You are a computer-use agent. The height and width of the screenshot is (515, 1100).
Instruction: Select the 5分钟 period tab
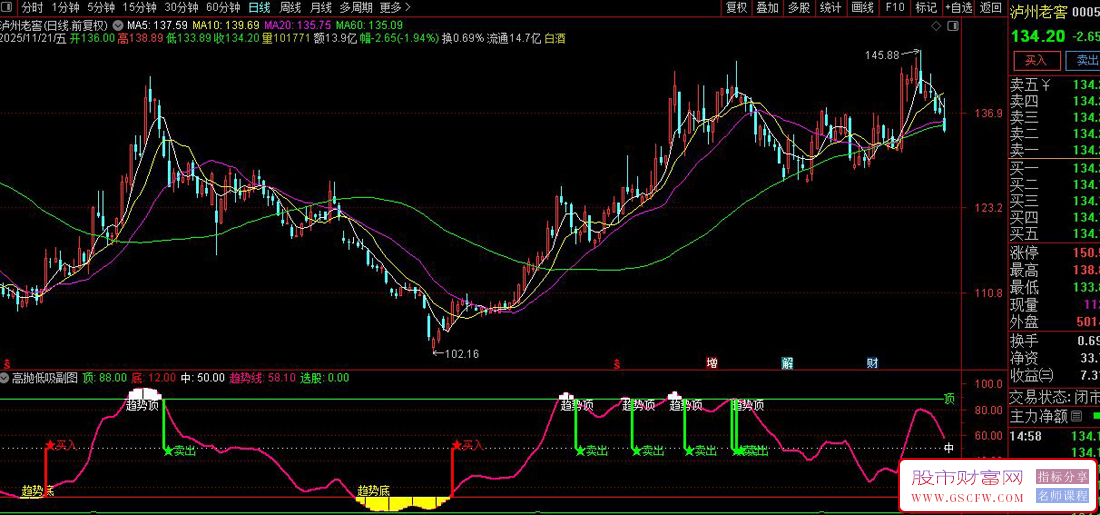(101, 8)
